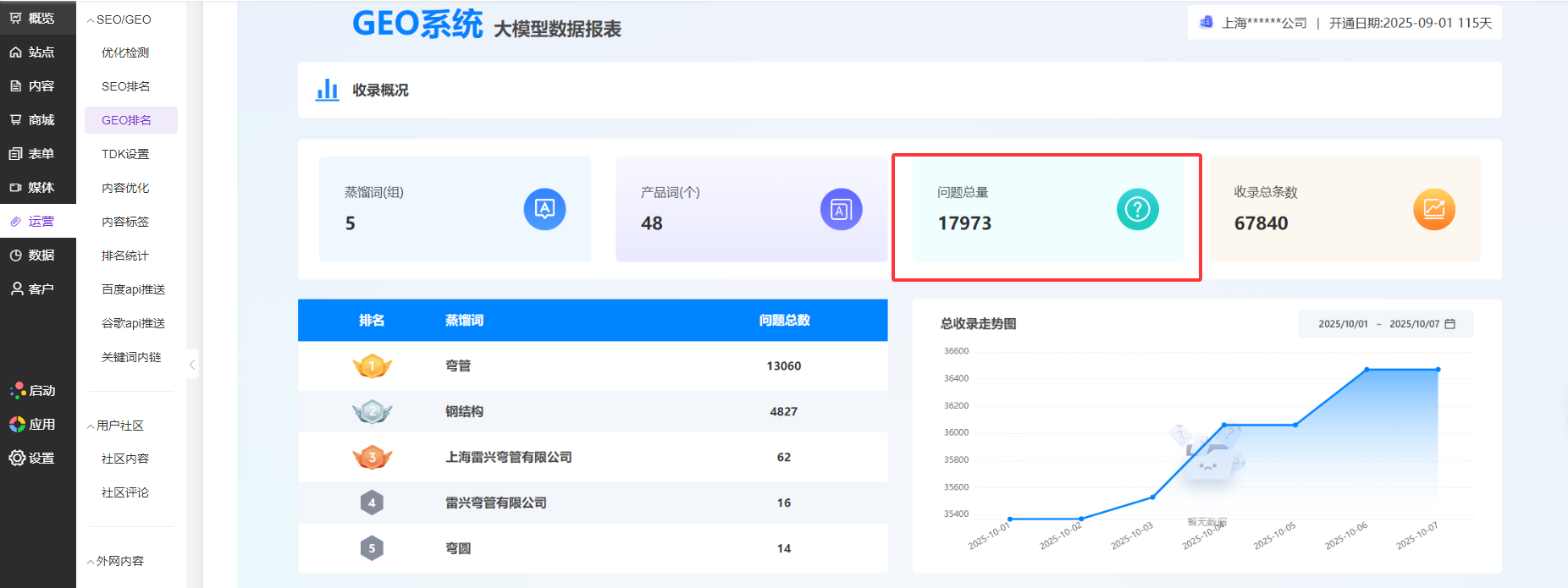Expand the 外网内容 menu group
The width and height of the screenshot is (1568, 588).
115,561
